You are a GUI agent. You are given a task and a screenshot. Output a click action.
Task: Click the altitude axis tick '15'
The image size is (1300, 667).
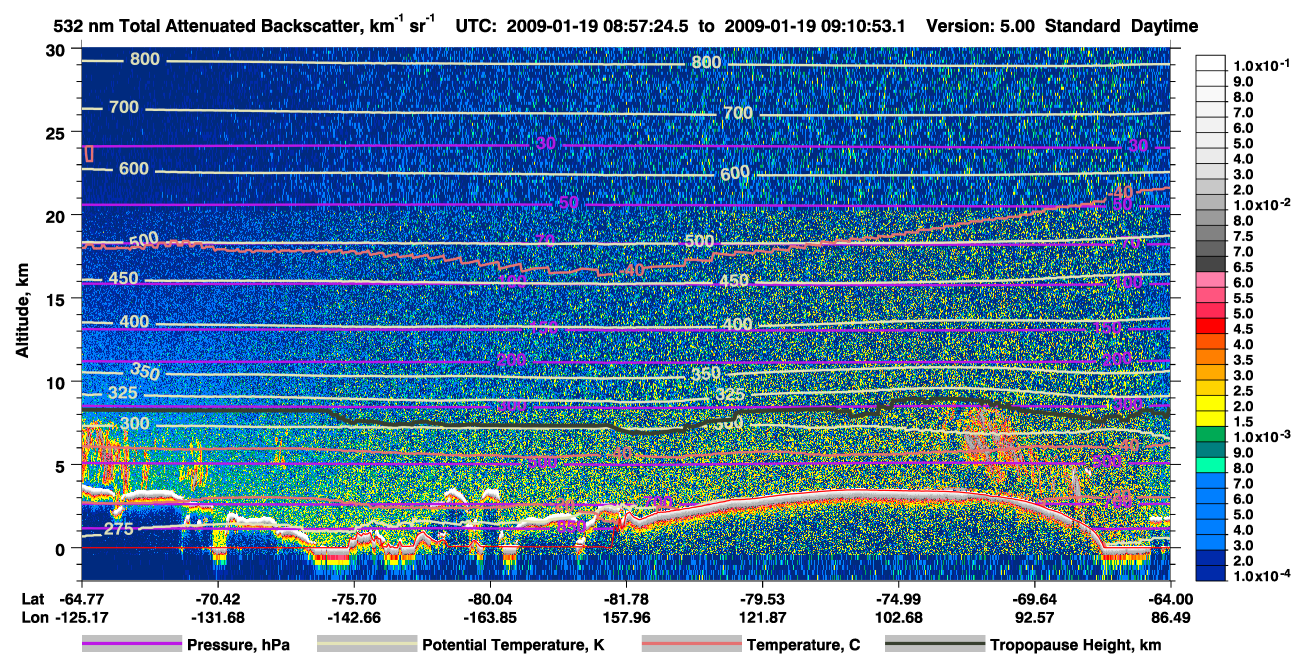[x=58, y=299]
